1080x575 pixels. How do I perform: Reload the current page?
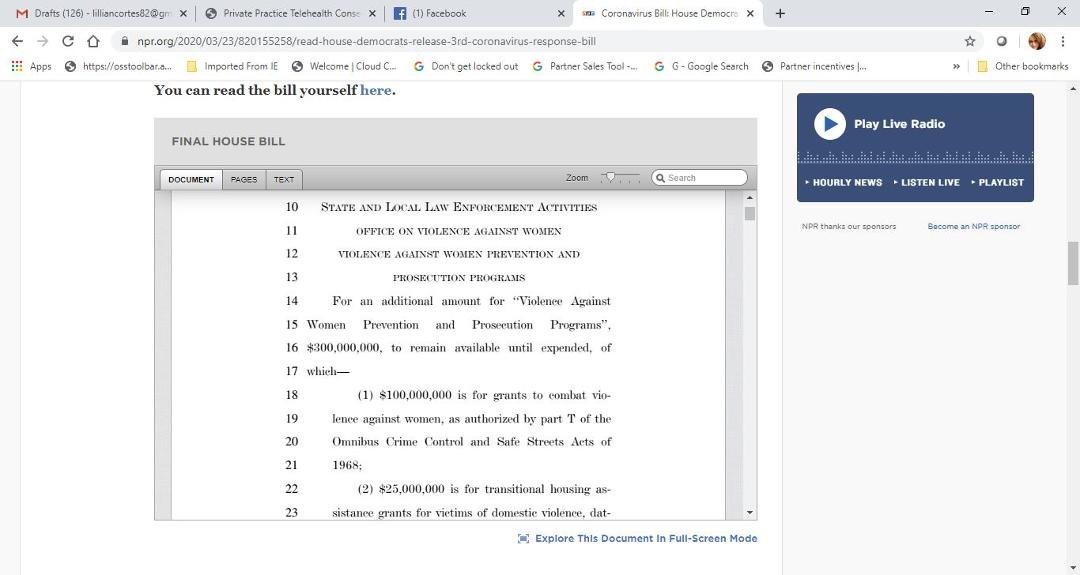coord(68,41)
